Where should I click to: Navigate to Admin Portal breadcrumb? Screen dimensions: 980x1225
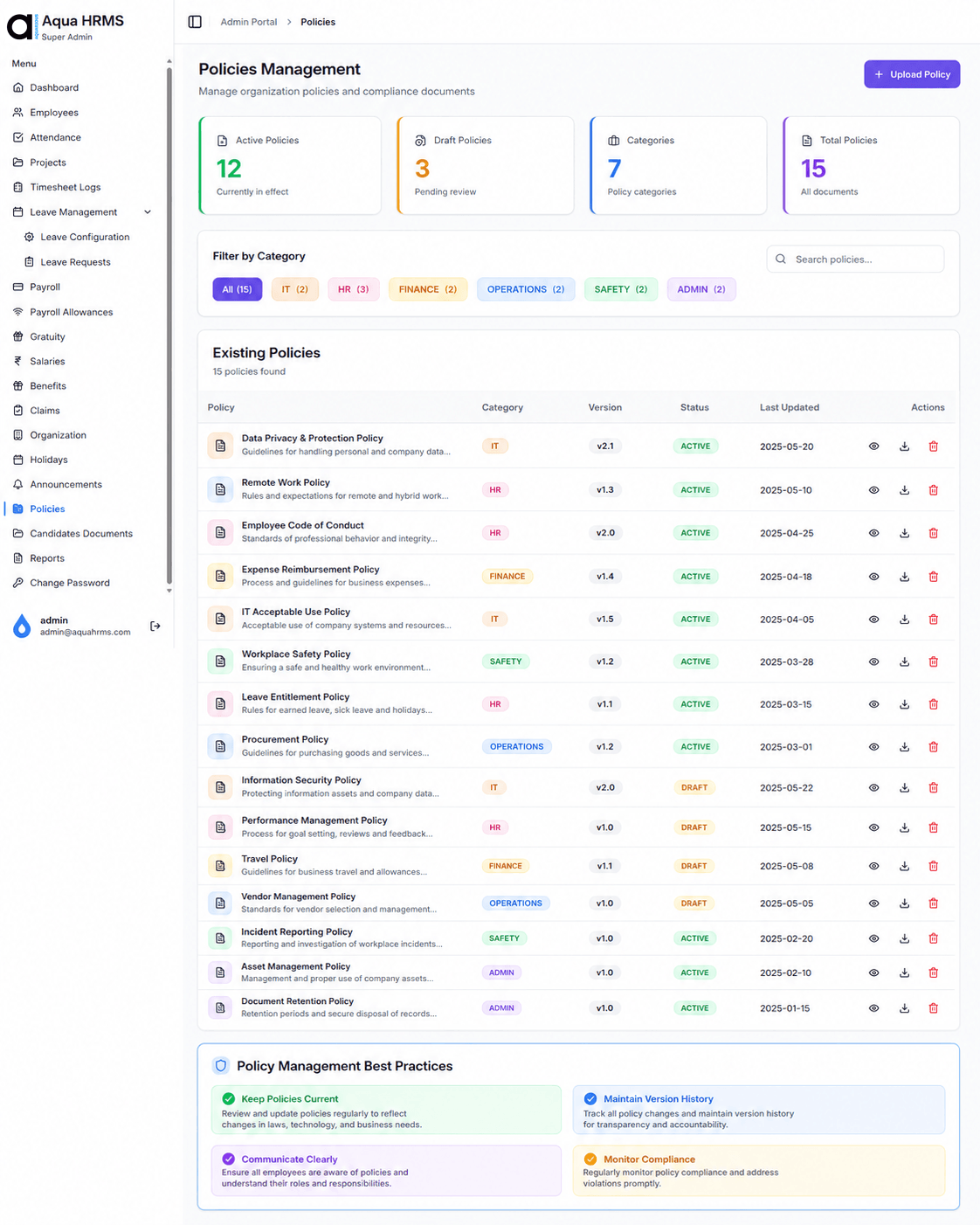coord(249,22)
